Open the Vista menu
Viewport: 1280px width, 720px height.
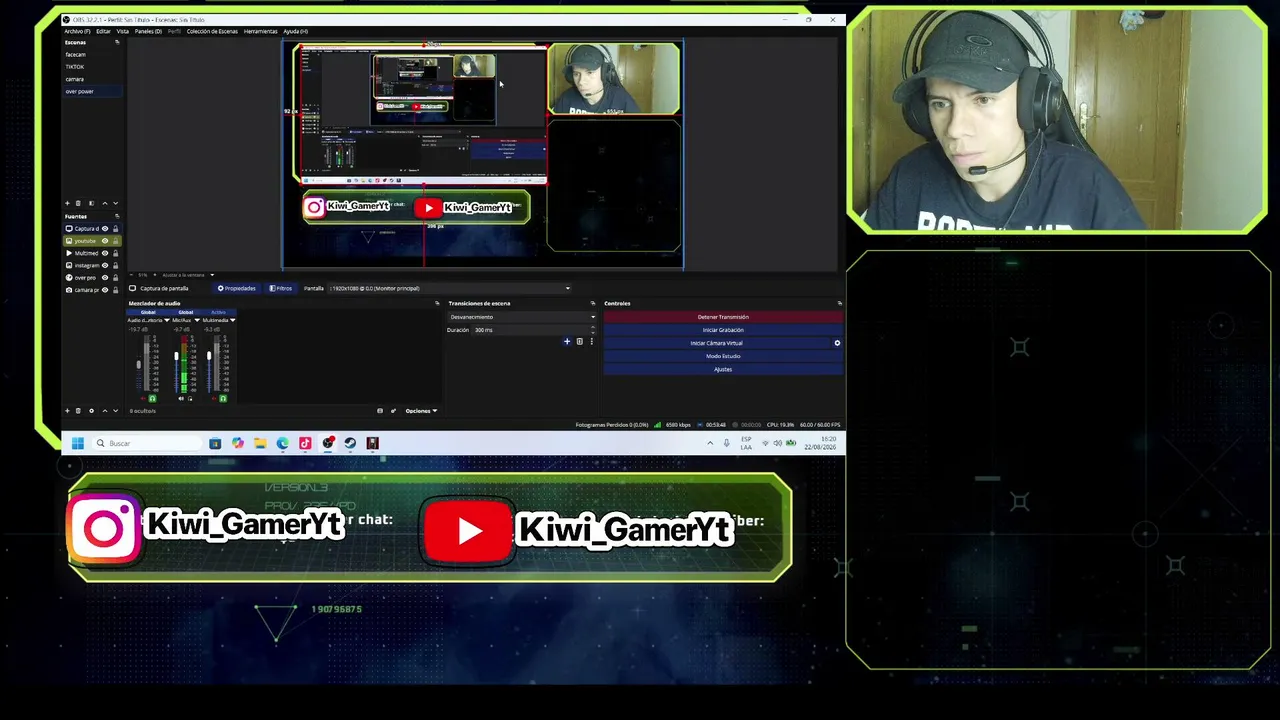click(122, 31)
